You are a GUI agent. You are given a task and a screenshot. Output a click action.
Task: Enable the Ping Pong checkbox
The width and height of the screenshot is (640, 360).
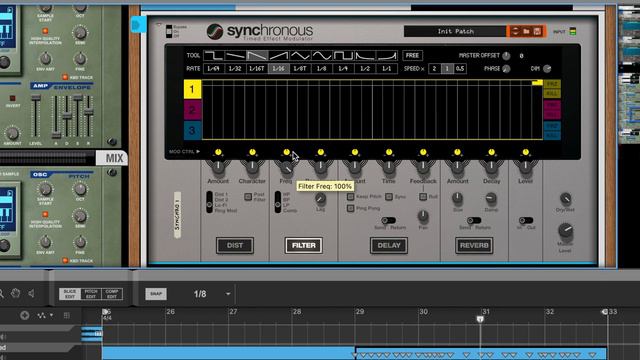(x=350, y=208)
